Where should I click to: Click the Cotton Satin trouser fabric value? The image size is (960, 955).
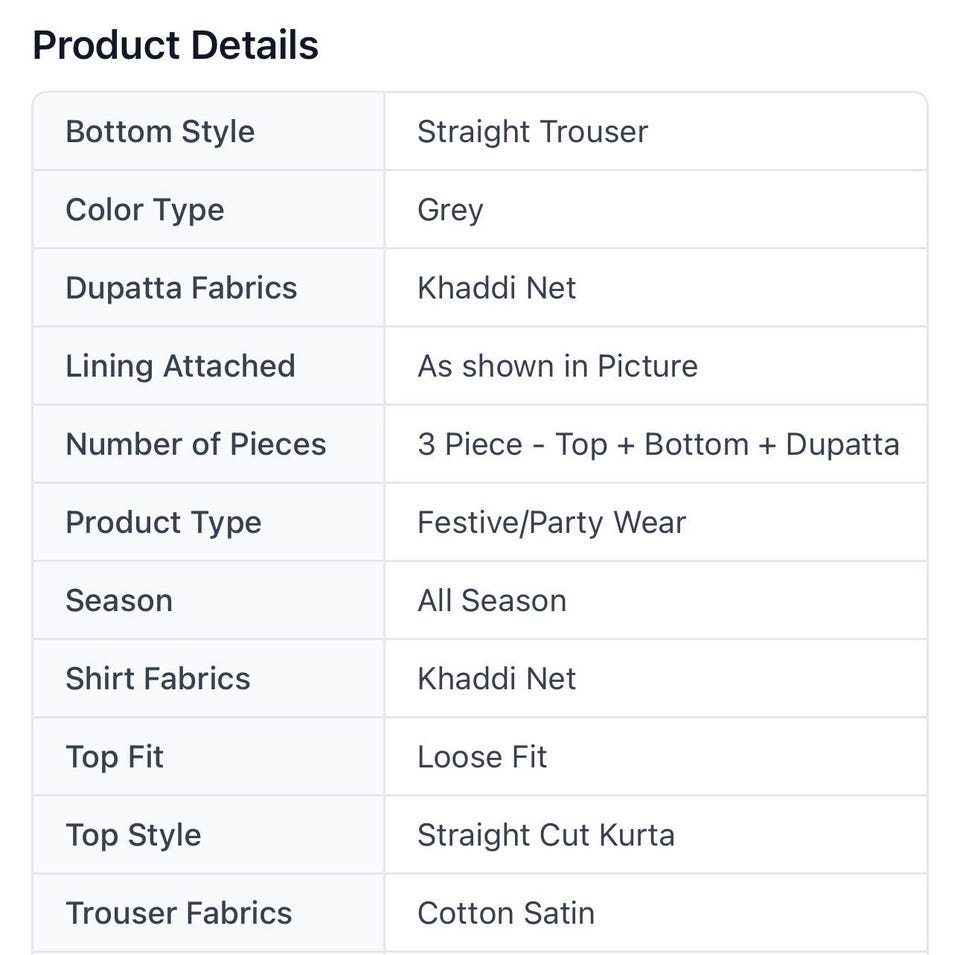pos(506,913)
